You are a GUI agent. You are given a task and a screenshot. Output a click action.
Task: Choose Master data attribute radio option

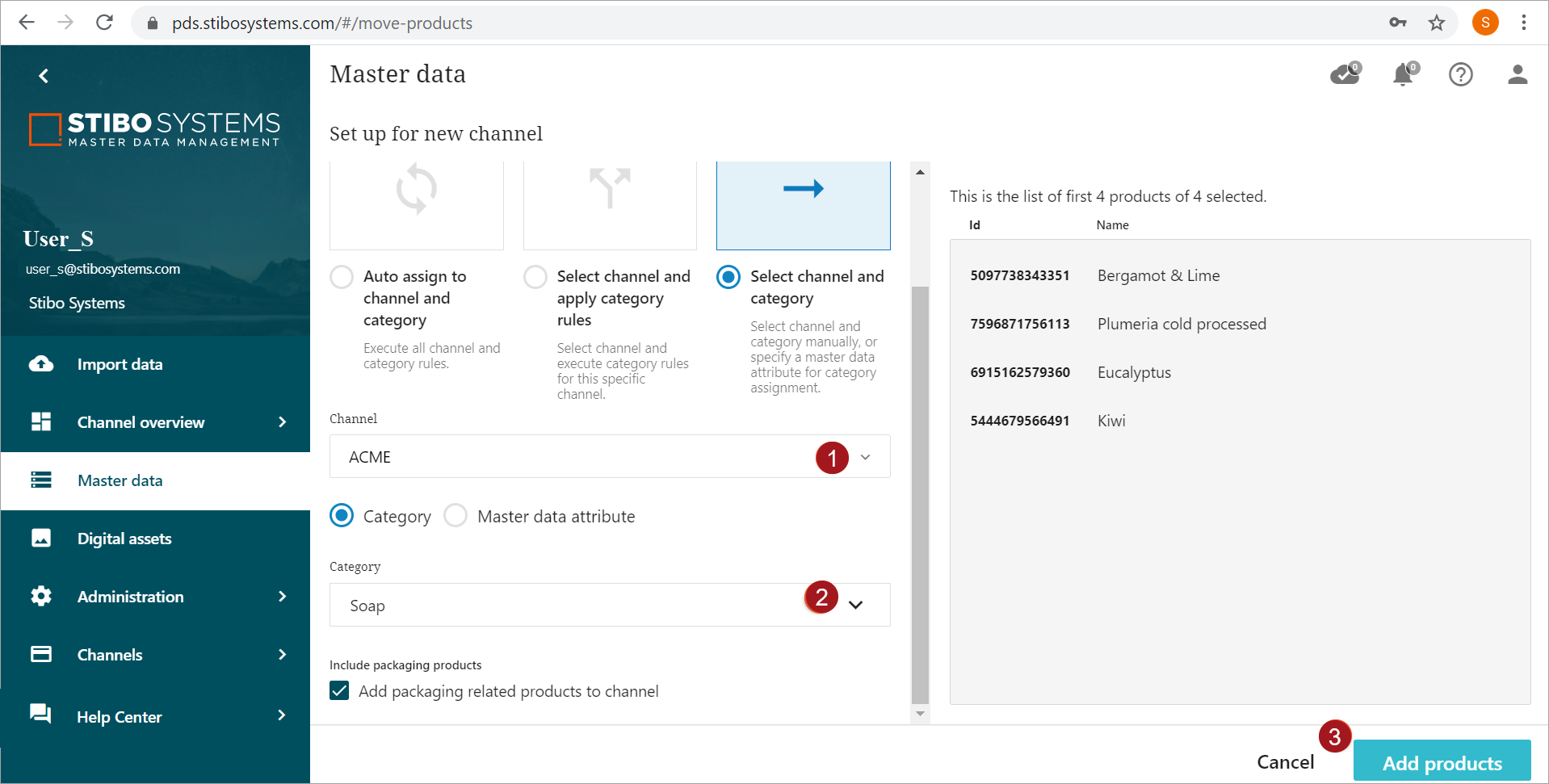click(455, 516)
